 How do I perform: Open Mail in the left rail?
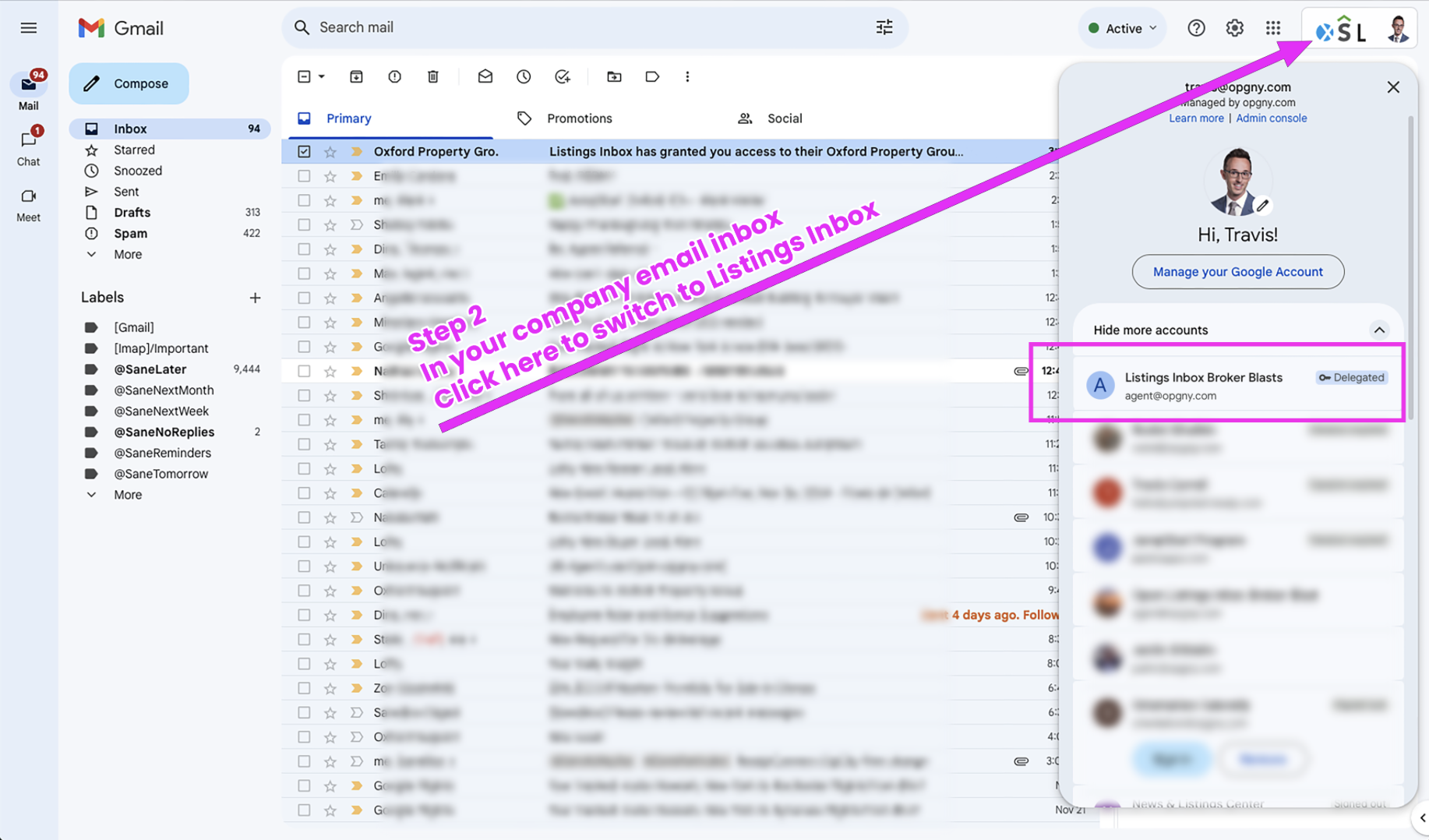[29, 91]
